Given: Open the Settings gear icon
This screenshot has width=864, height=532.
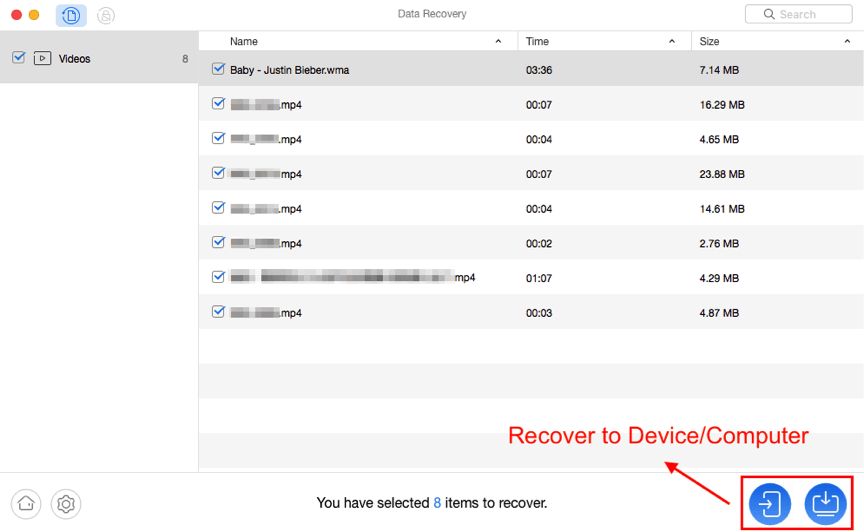Looking at the screenshot, I should coord(66,504).
